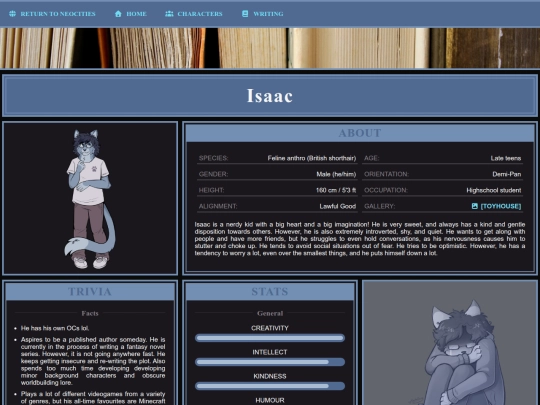The width and height of the screenshot is (540, 405).
Task: Click the age value Late teens
Action: pyautogui.click(x=506, y=158)
